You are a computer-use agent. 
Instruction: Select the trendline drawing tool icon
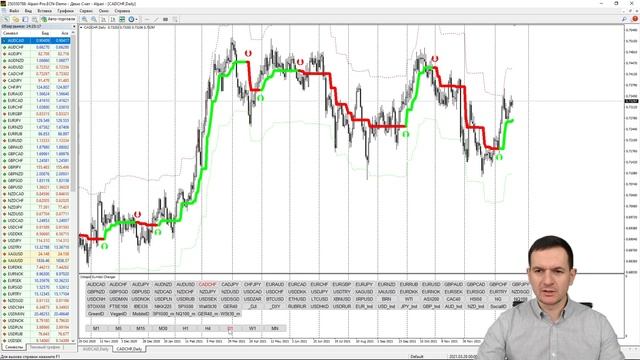(x=156, y=19)
